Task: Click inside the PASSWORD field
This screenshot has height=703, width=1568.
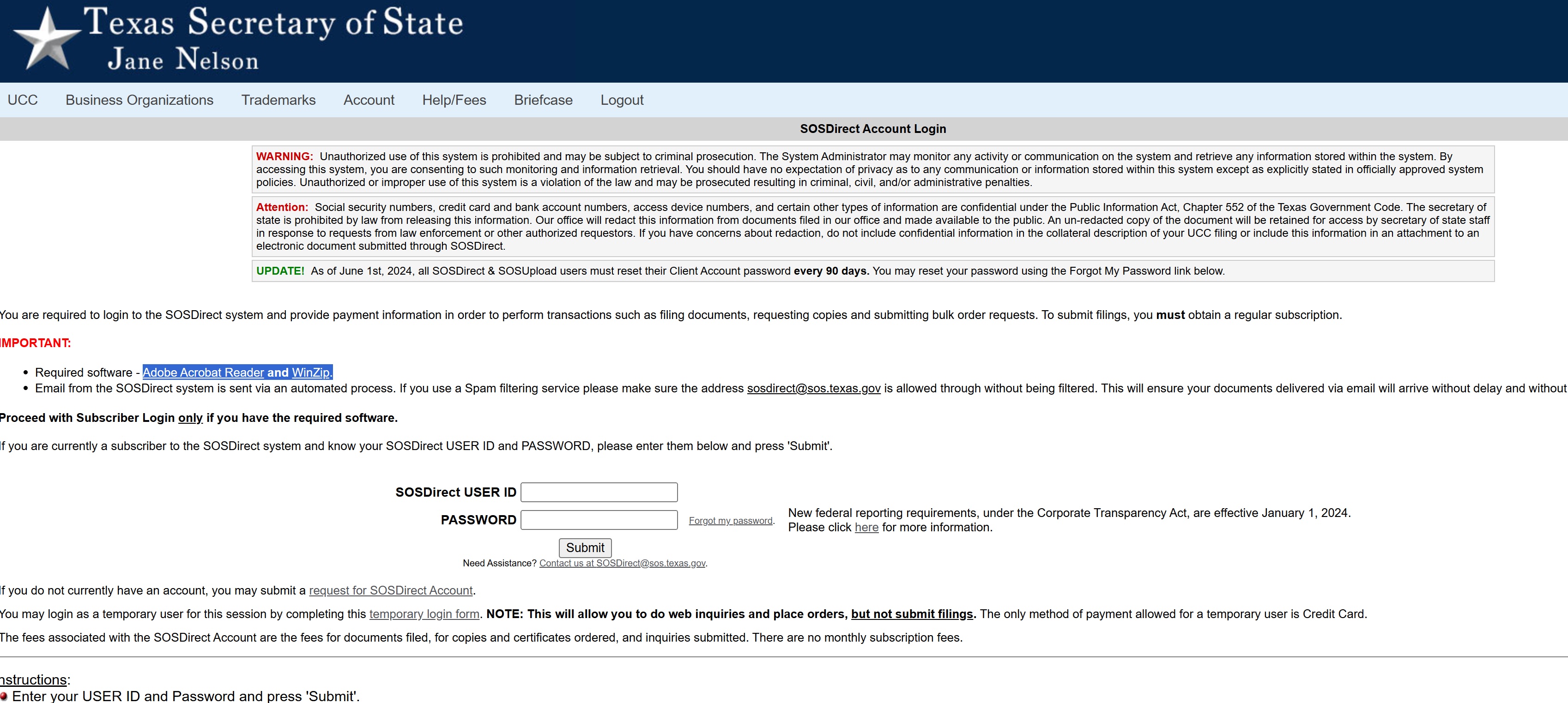Action: [x=599, y=520]
